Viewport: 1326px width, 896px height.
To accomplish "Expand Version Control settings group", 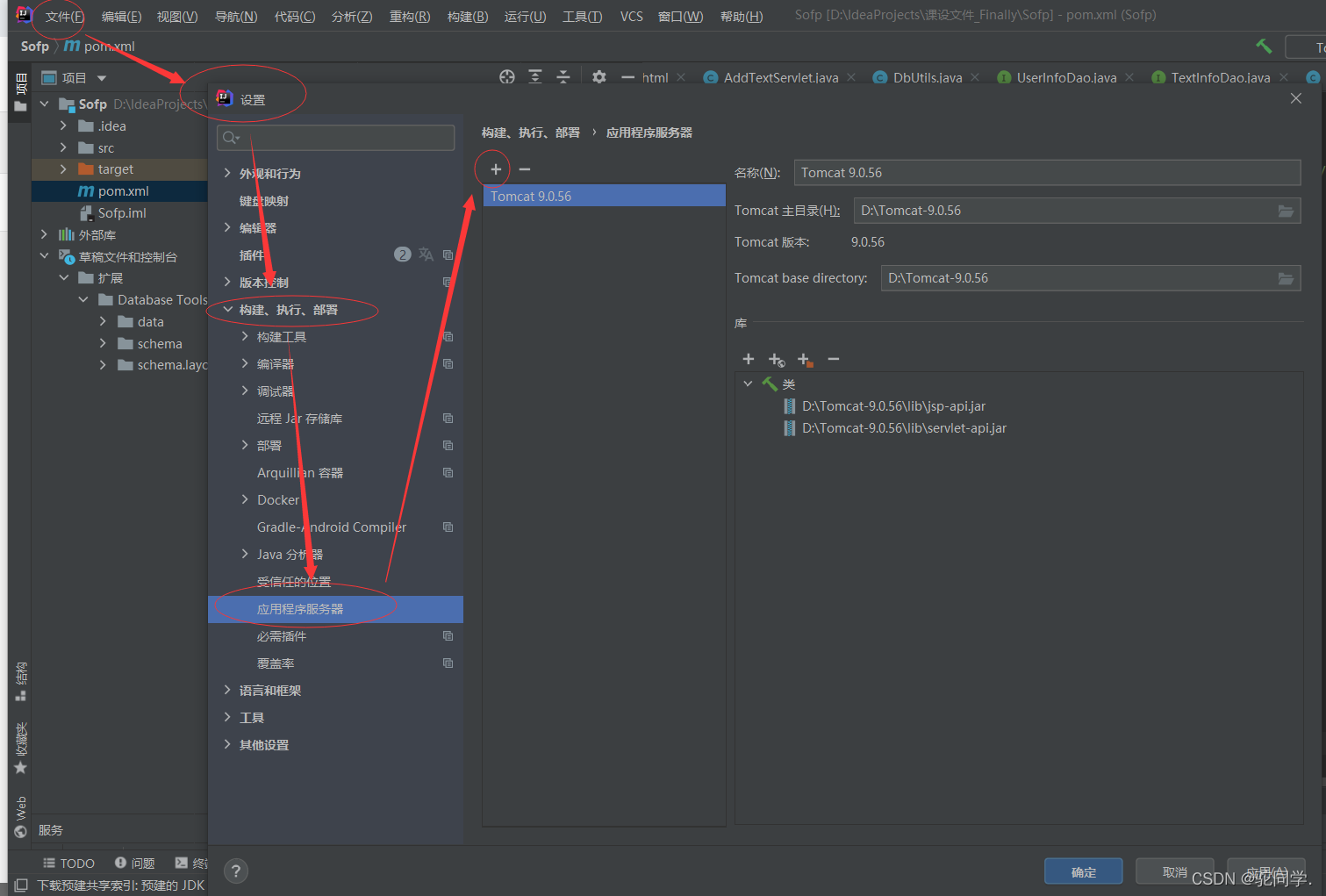I will pos(227,282).
